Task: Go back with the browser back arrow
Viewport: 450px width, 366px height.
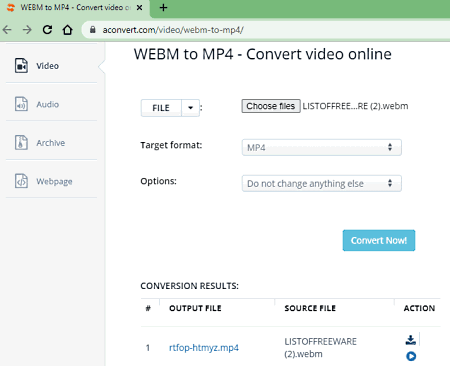Action: tap(7, 30)
